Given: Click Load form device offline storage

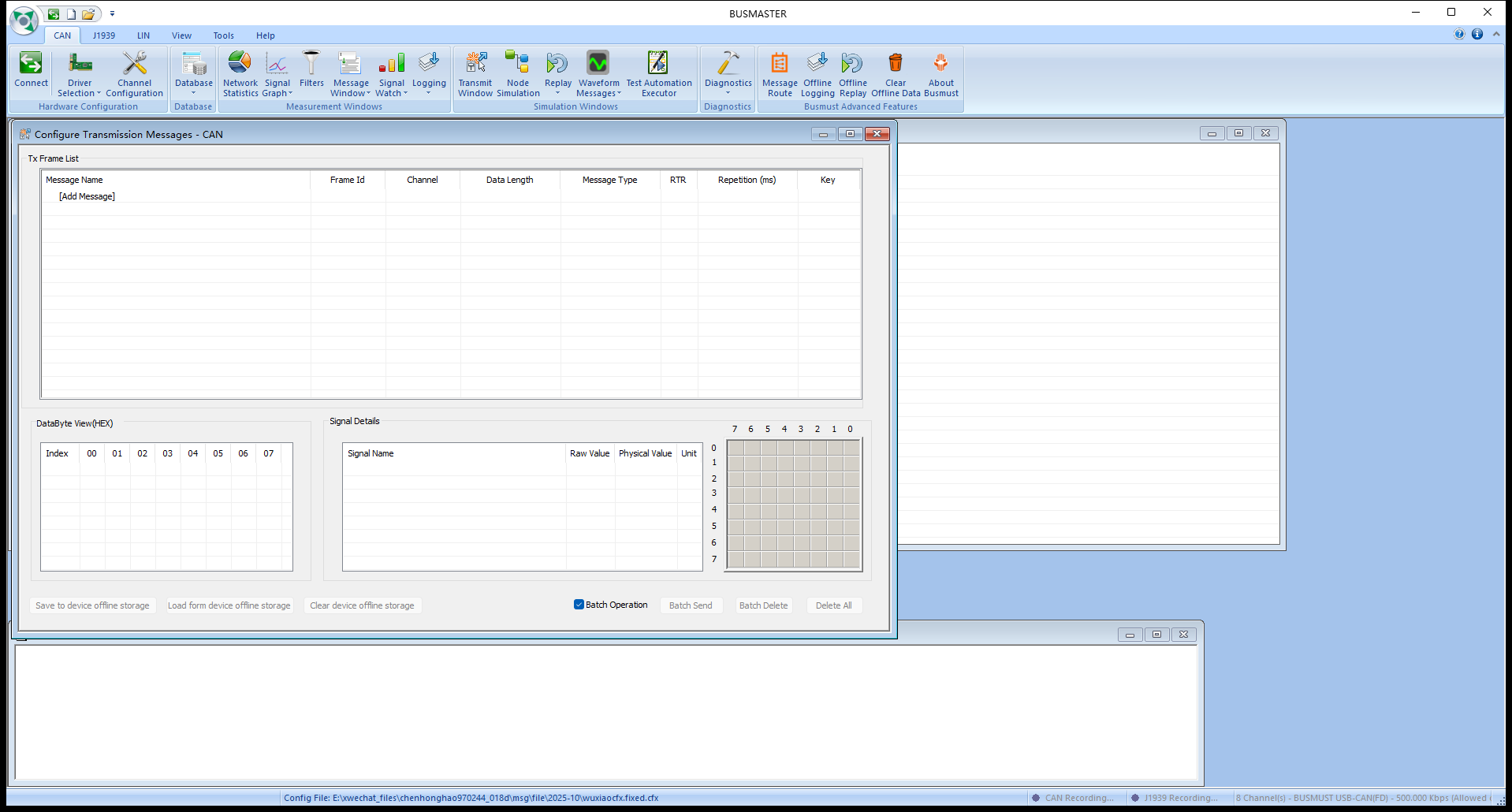Looking at the screenshot, I should click(x=229, y=605).
